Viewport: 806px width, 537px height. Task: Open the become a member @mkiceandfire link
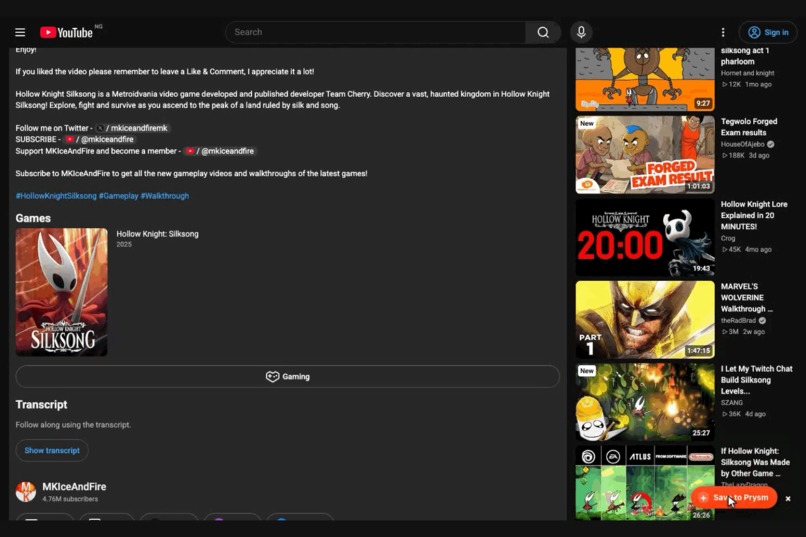219,151
